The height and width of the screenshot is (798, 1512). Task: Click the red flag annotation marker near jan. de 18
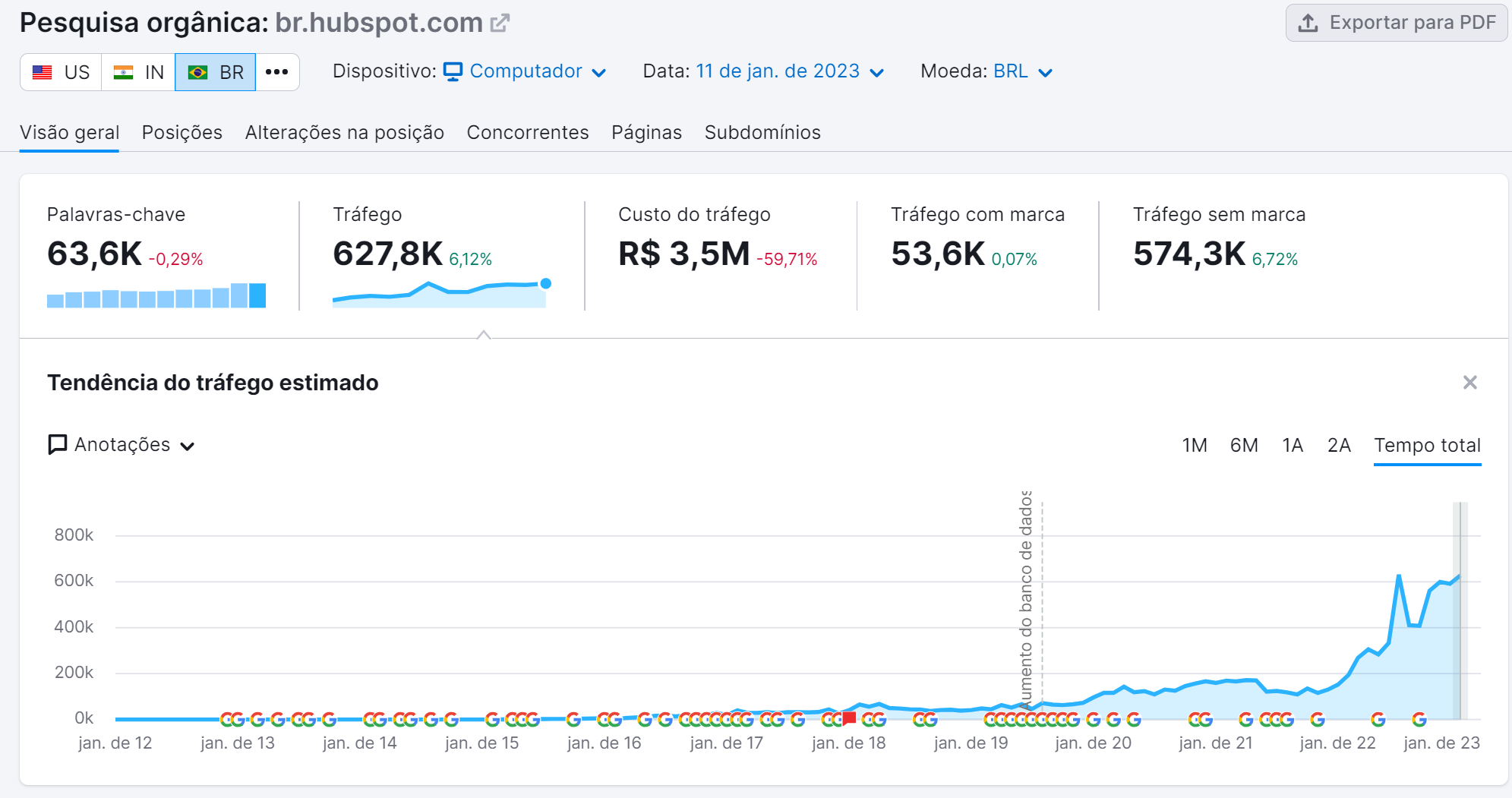(849, 718)
